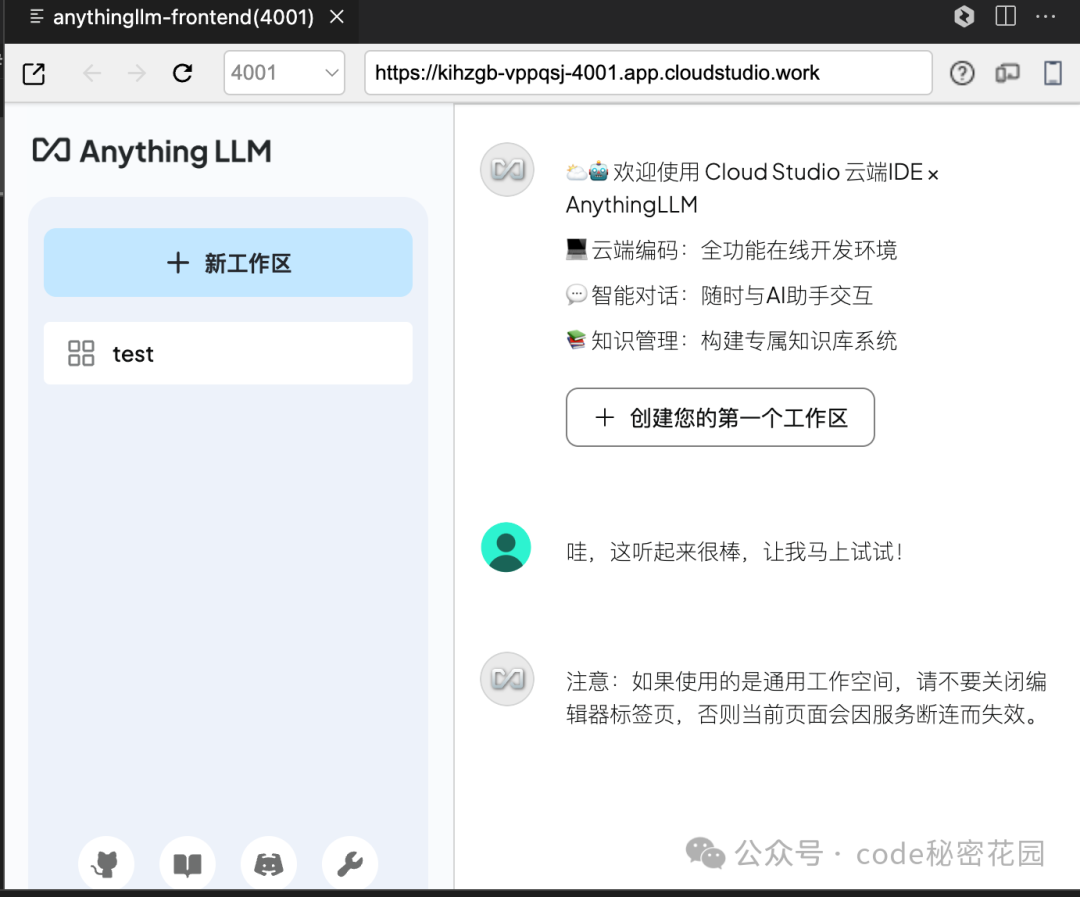Open the GitHub icon in sidebar footer

106,864
